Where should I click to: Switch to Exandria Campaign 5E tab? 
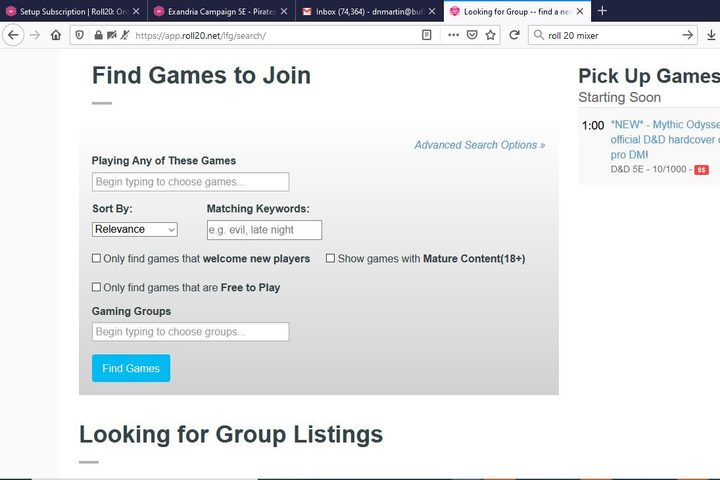(222, 11)
